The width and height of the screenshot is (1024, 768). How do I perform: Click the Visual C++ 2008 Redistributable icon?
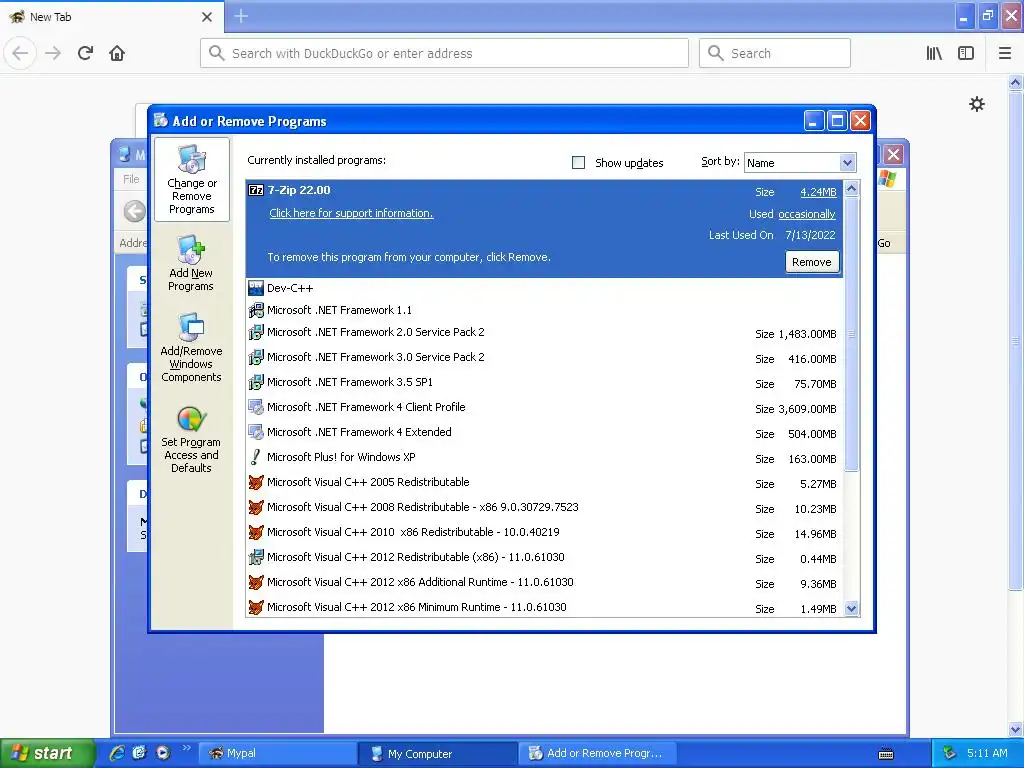tap(256, 507)
